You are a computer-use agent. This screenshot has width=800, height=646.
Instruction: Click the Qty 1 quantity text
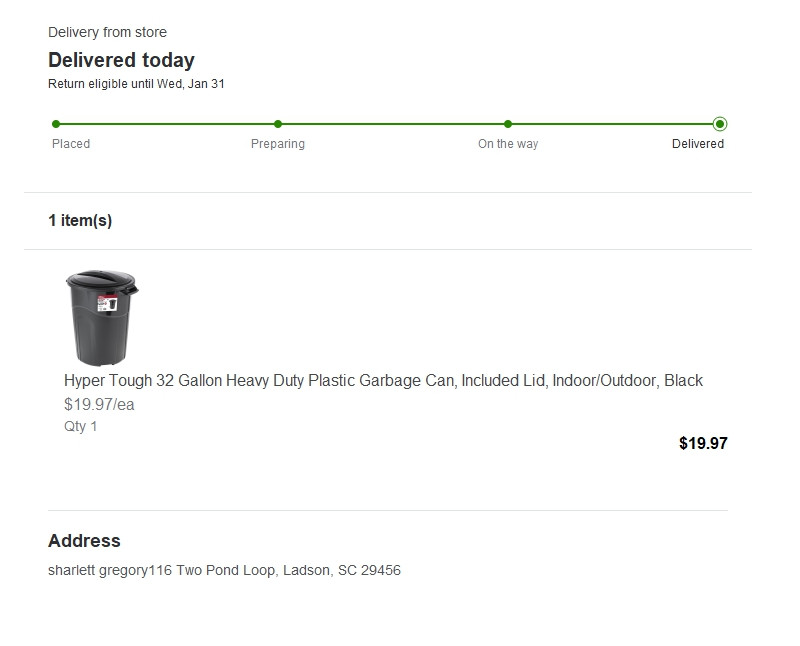(81, 427)
